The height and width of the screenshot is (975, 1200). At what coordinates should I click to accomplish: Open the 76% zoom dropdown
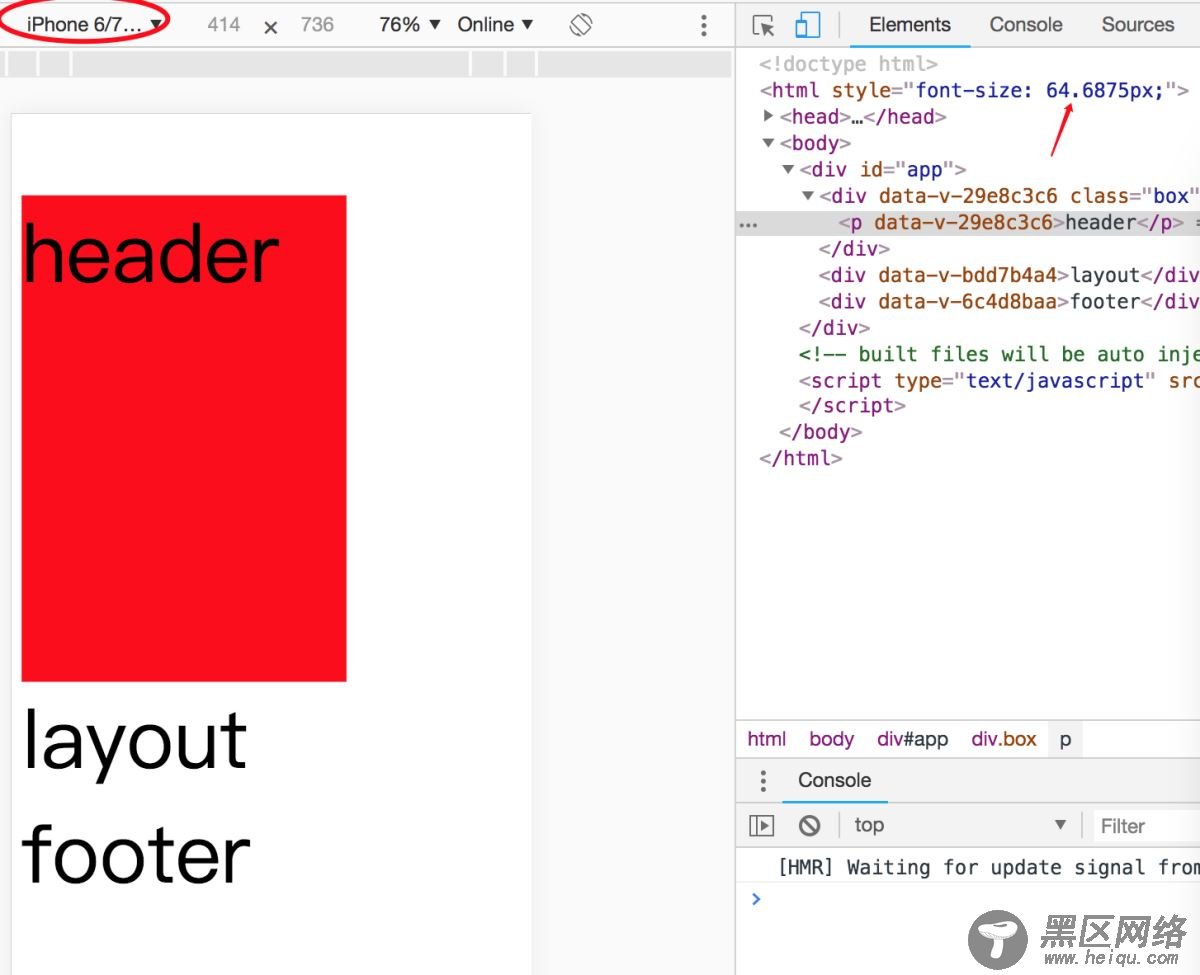pos(410,24)
